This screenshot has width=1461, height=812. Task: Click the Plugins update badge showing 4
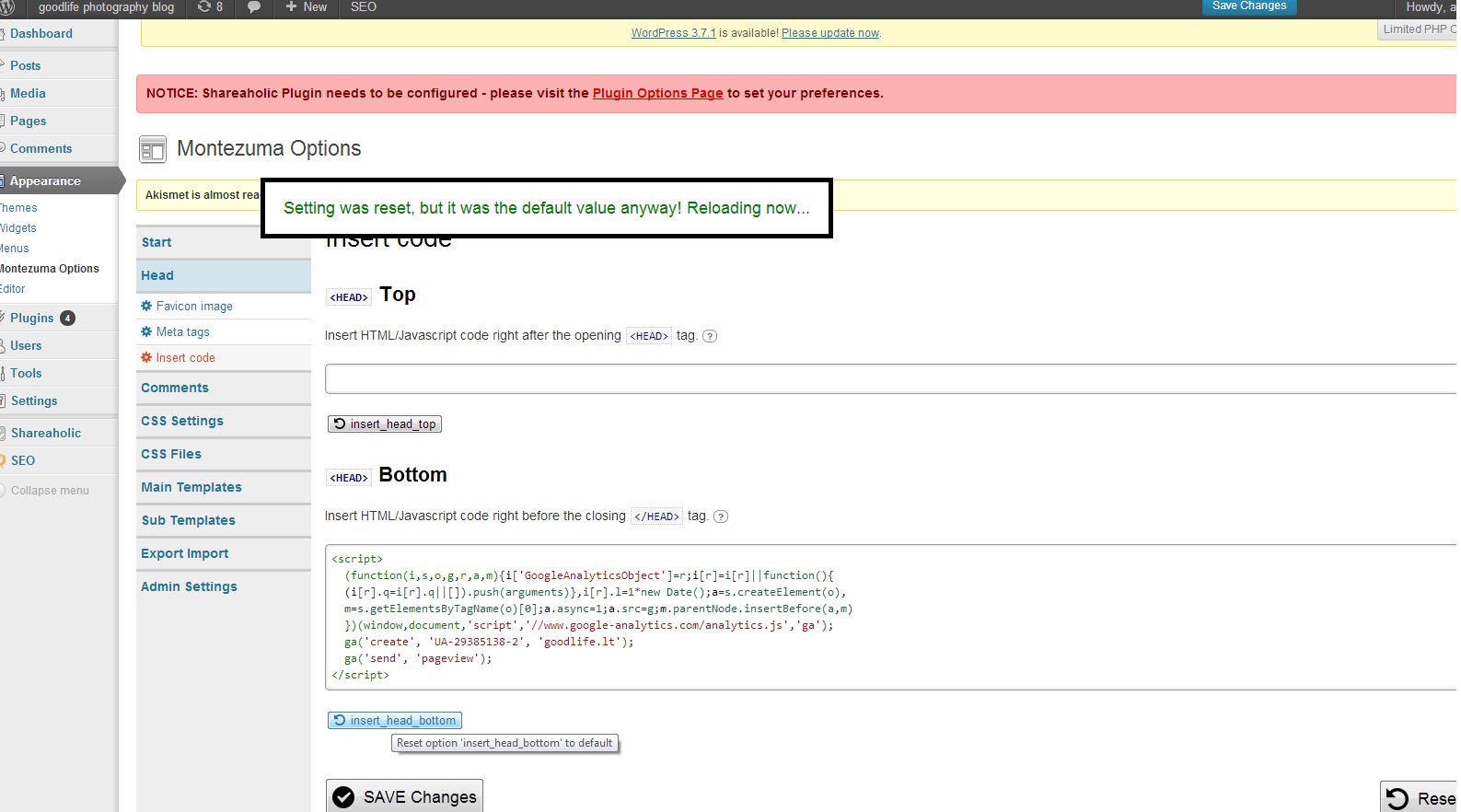click(x=67, y=319)
